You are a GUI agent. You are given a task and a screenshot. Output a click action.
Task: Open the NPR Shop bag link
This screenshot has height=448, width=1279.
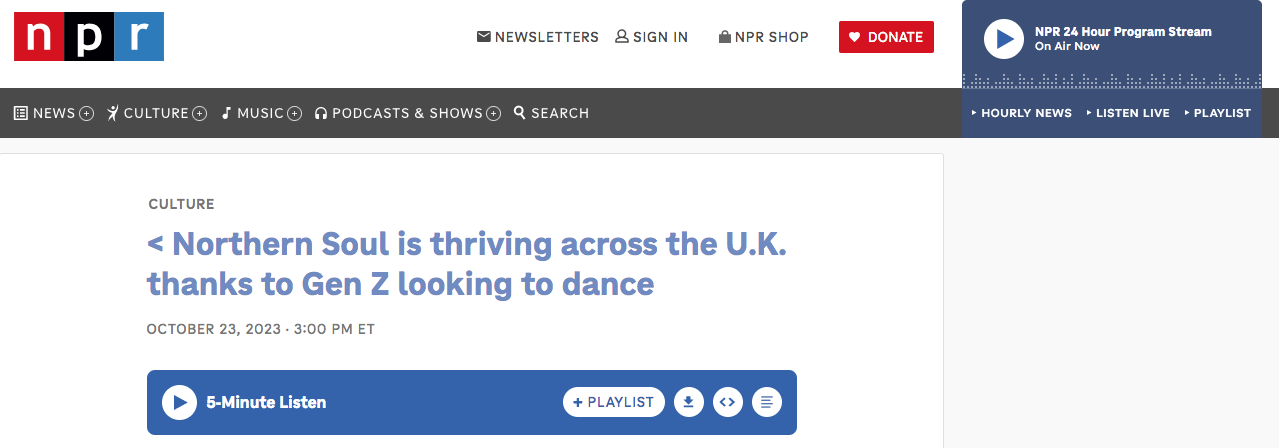725,37
